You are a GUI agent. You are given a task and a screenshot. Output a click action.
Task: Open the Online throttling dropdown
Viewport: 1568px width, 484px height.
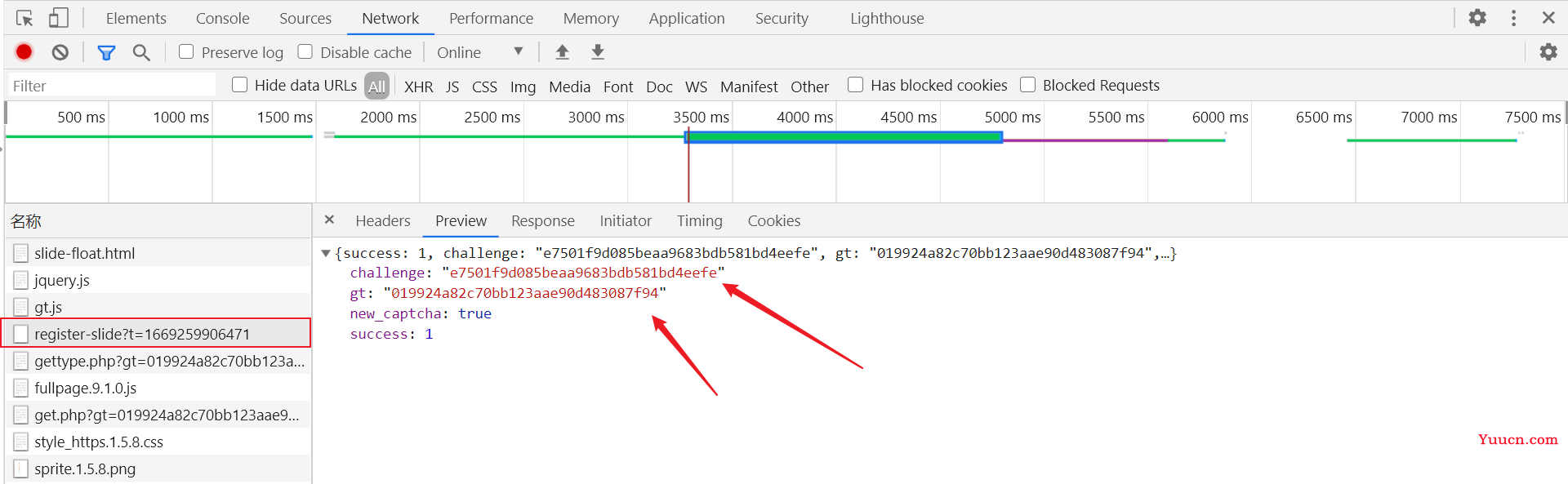coord(479,52)
